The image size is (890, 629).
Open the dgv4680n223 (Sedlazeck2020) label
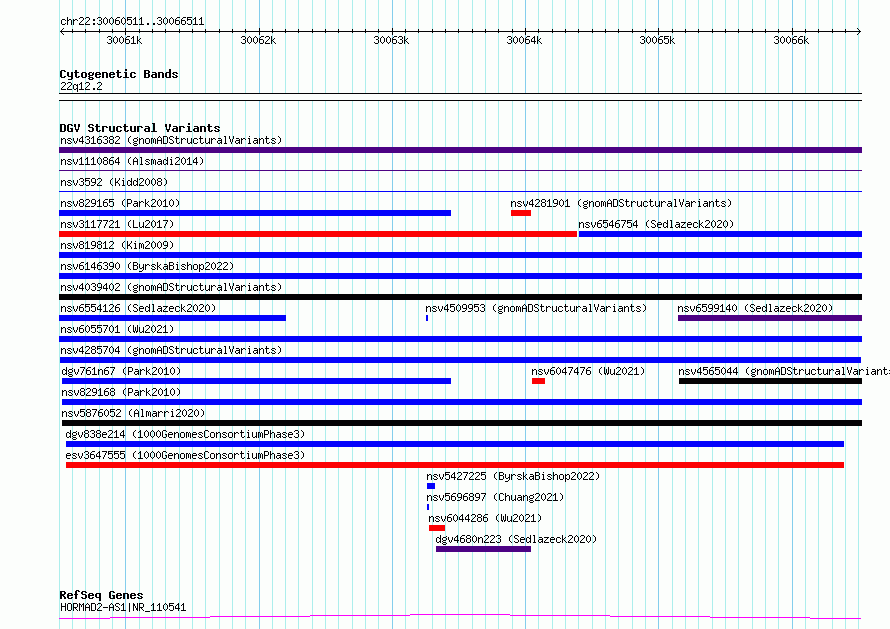tap(516, 539)
